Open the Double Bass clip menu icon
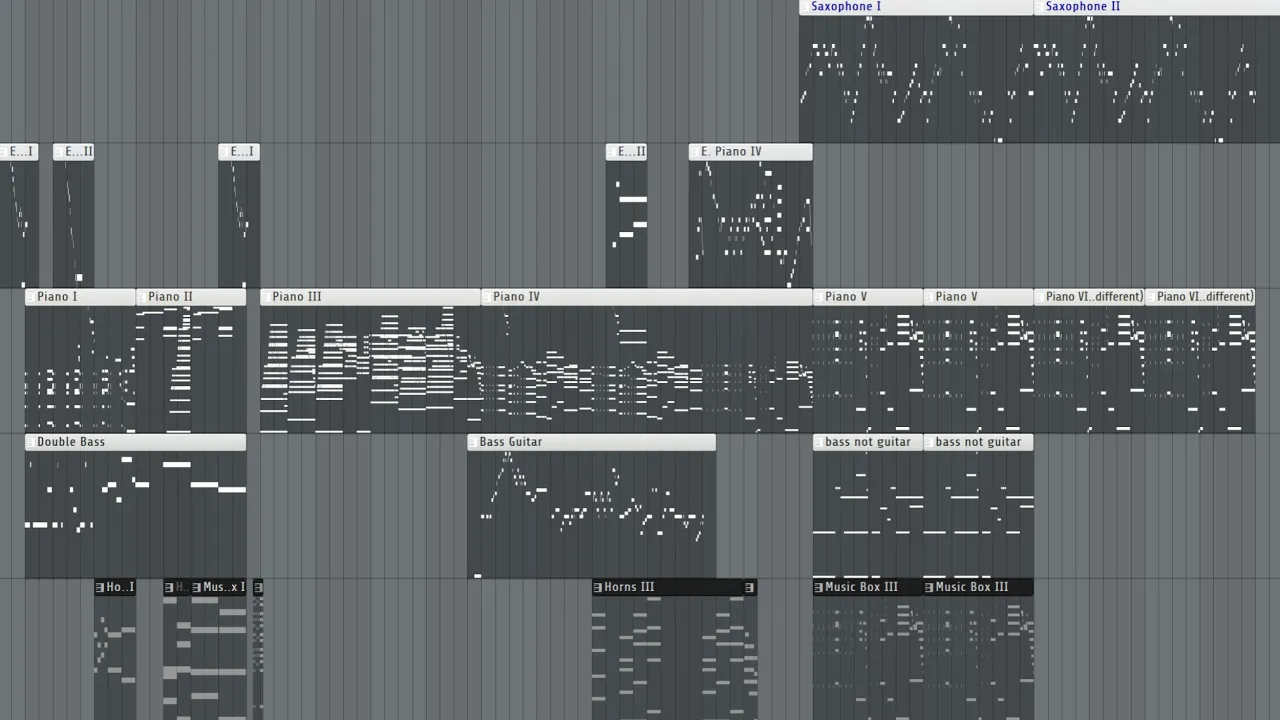Screen dimensions: 1280x720 [x=31, y=442]
